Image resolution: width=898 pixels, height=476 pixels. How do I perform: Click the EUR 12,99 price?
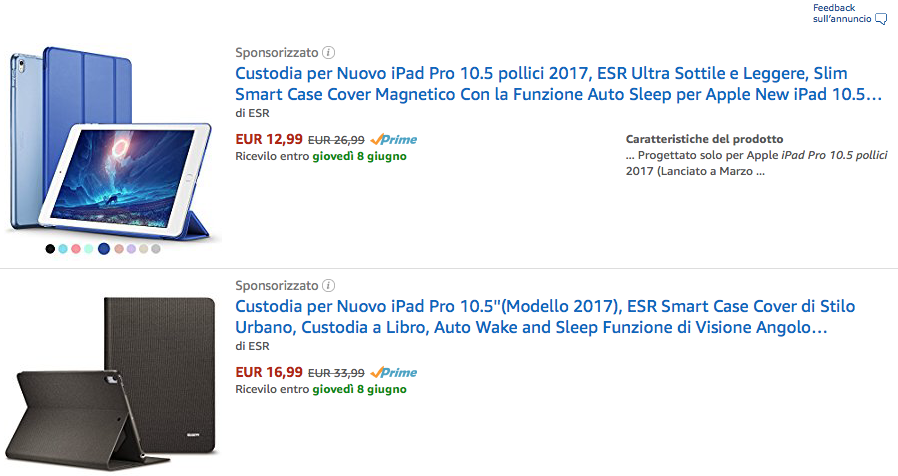click(267, 140)
